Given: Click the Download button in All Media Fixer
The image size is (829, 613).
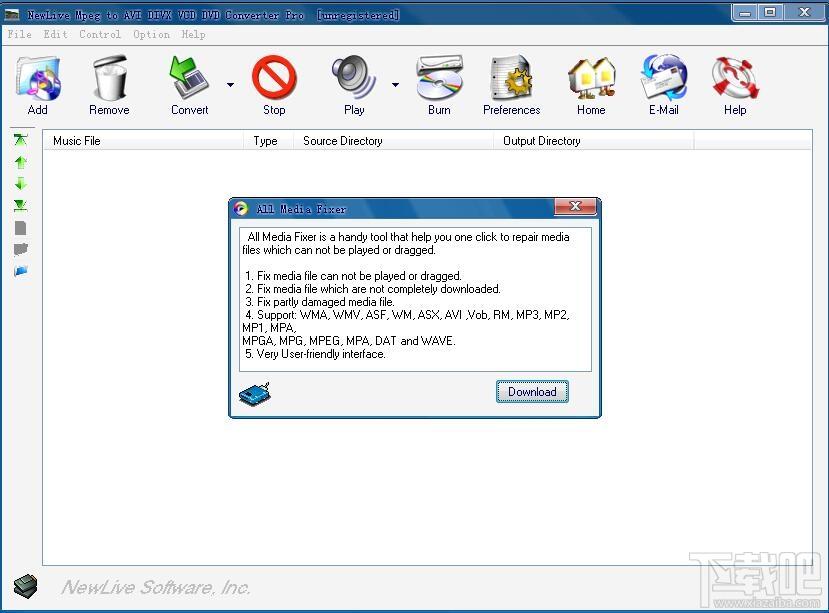Looking at the screenshot, I should (x=532, y=391).
